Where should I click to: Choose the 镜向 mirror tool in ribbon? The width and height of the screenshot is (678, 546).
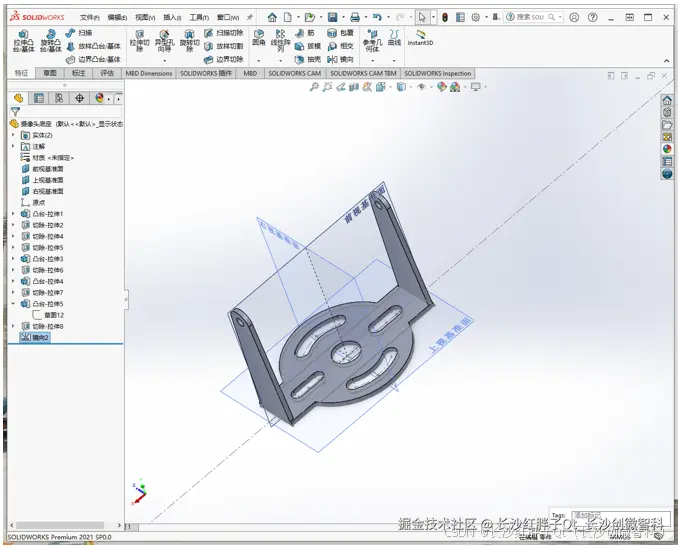(x=341, y=59)
